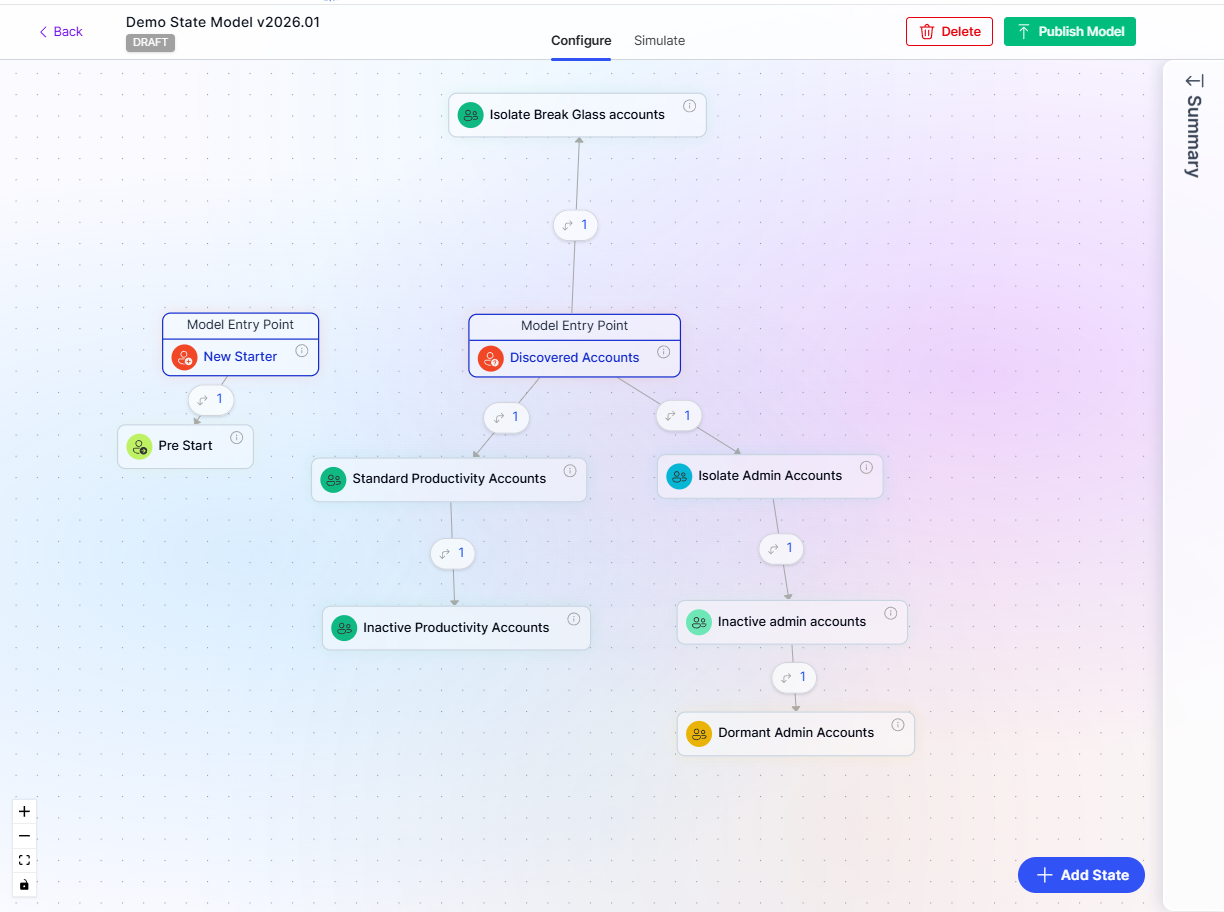This screenshot has height=912, width=1224.
Task: Select the teal Isolate Break Glass accounts icon
Action: [x=471, y=115]
